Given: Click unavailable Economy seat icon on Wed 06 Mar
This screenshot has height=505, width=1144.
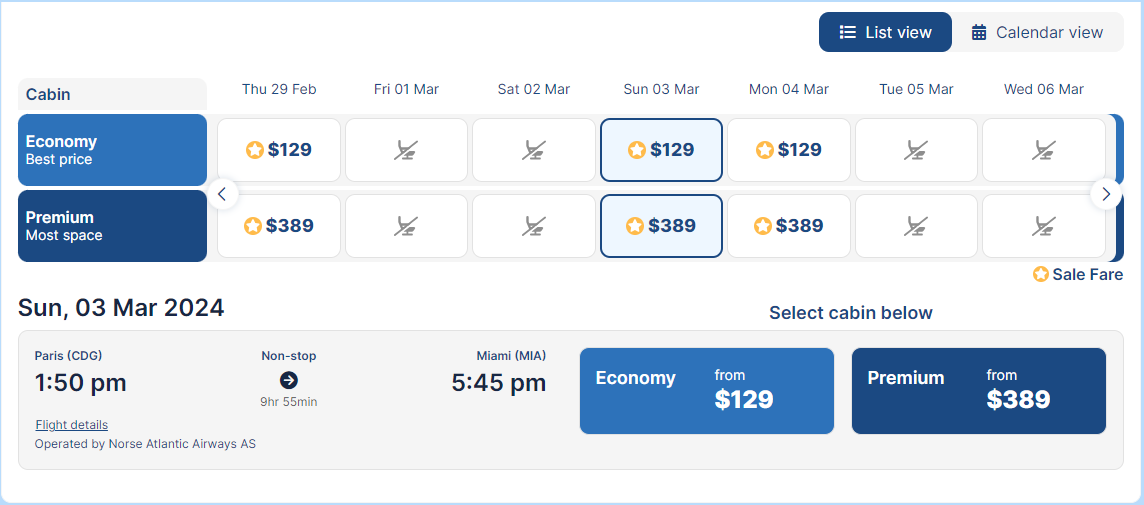Looking at the screenshot, I should [1044, 150].
